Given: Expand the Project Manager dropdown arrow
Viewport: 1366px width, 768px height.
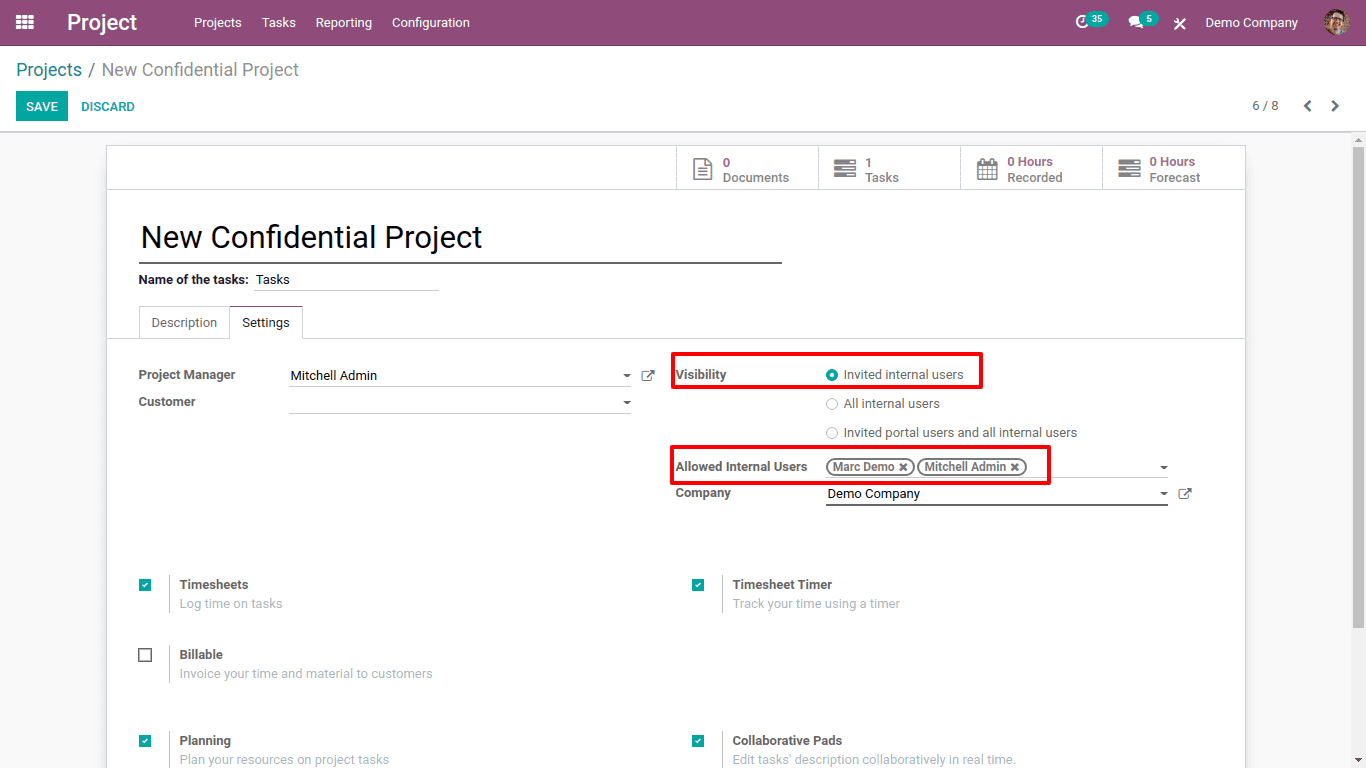Looking at the screenshot, I should (x=627, y=376).
